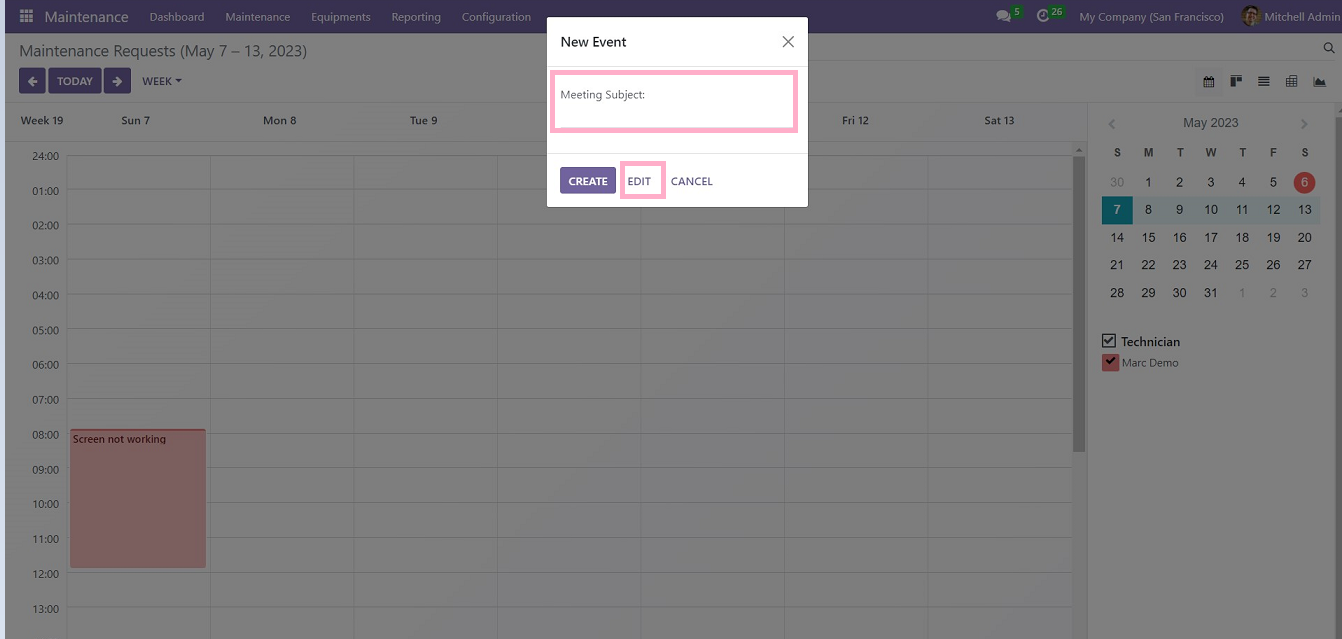The width and height of the screenshot is (1342, 639).
Task: Open the Configuration menu
Action: pyautogui.click(x=496, y=17)
